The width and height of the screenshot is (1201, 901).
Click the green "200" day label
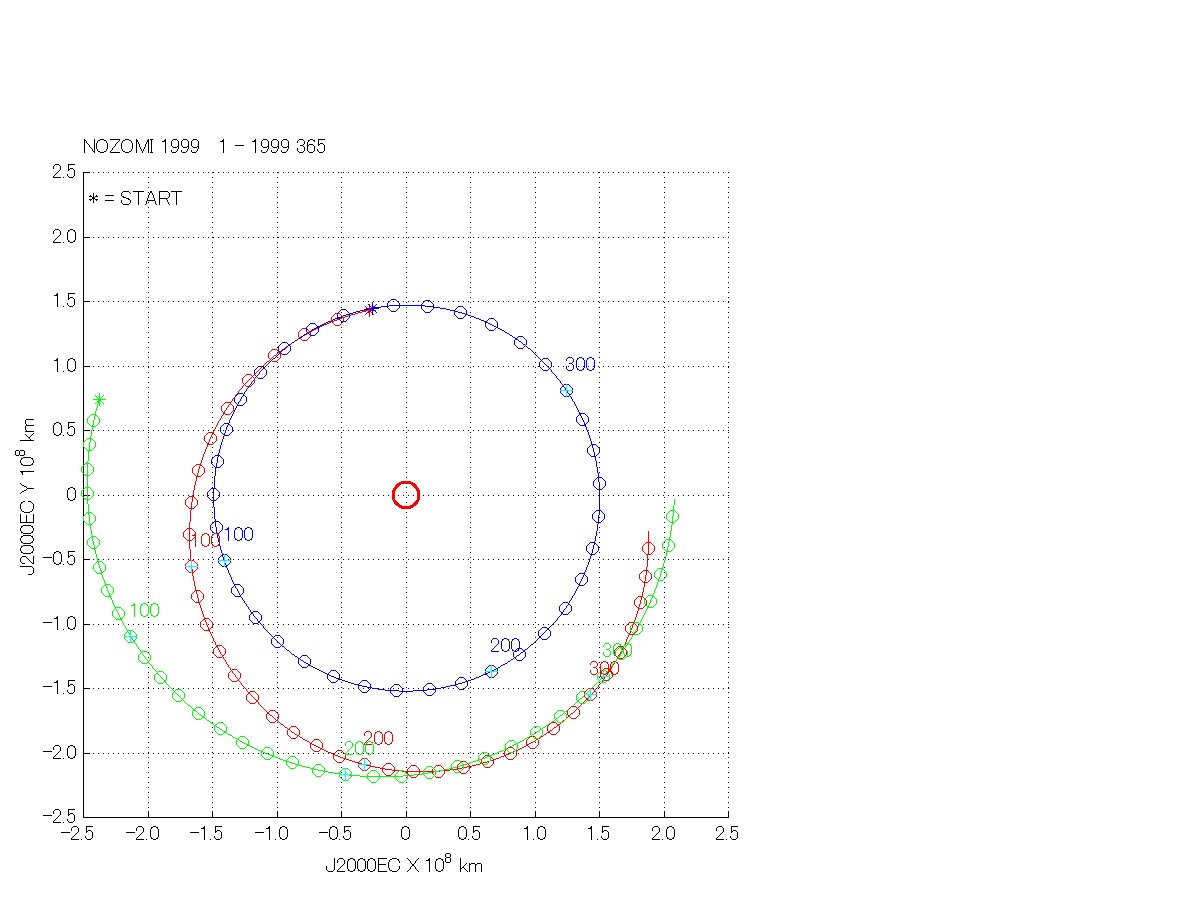pos(357,749)
